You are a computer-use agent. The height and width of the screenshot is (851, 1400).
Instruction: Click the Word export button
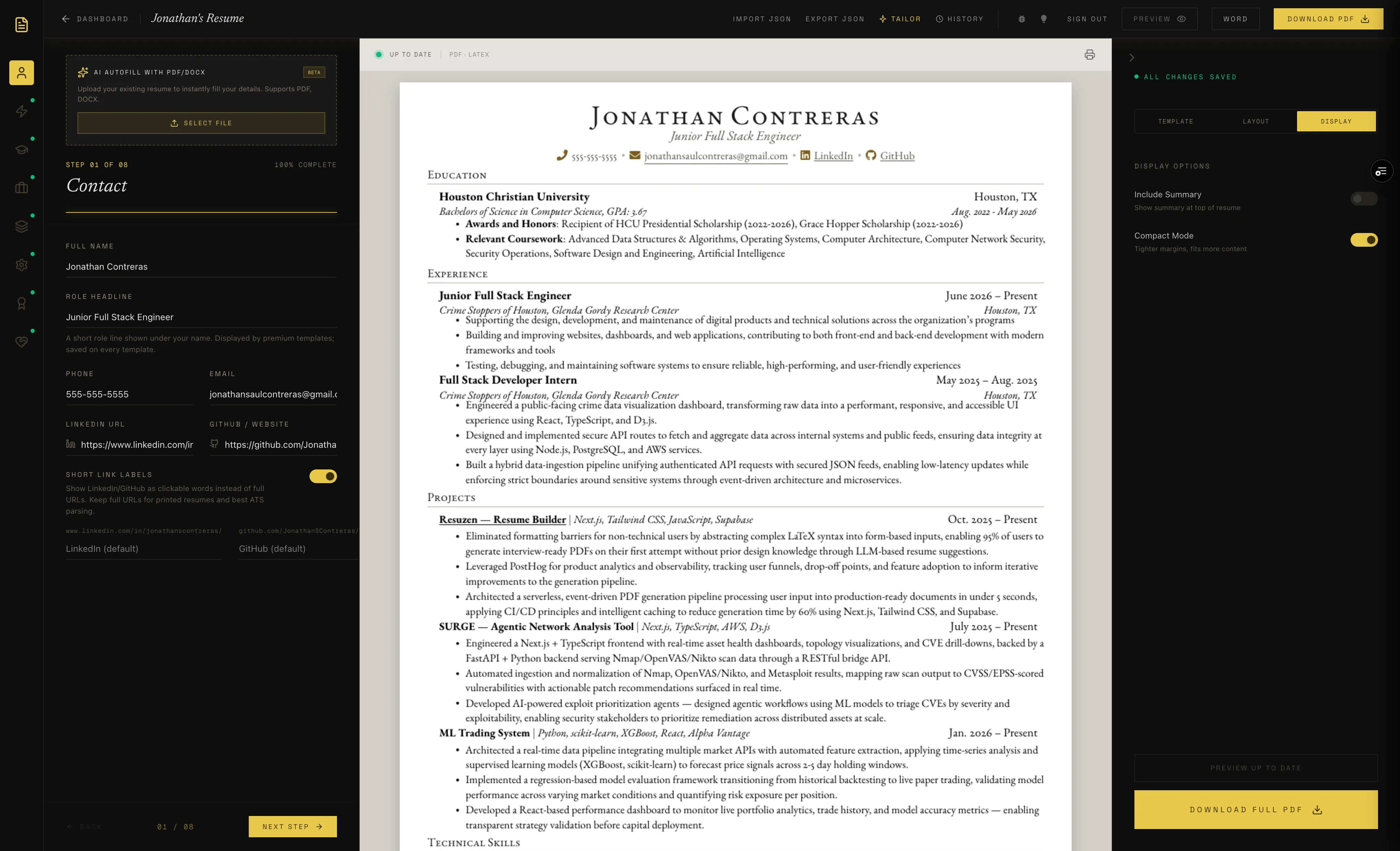(x=1235, y=19)
